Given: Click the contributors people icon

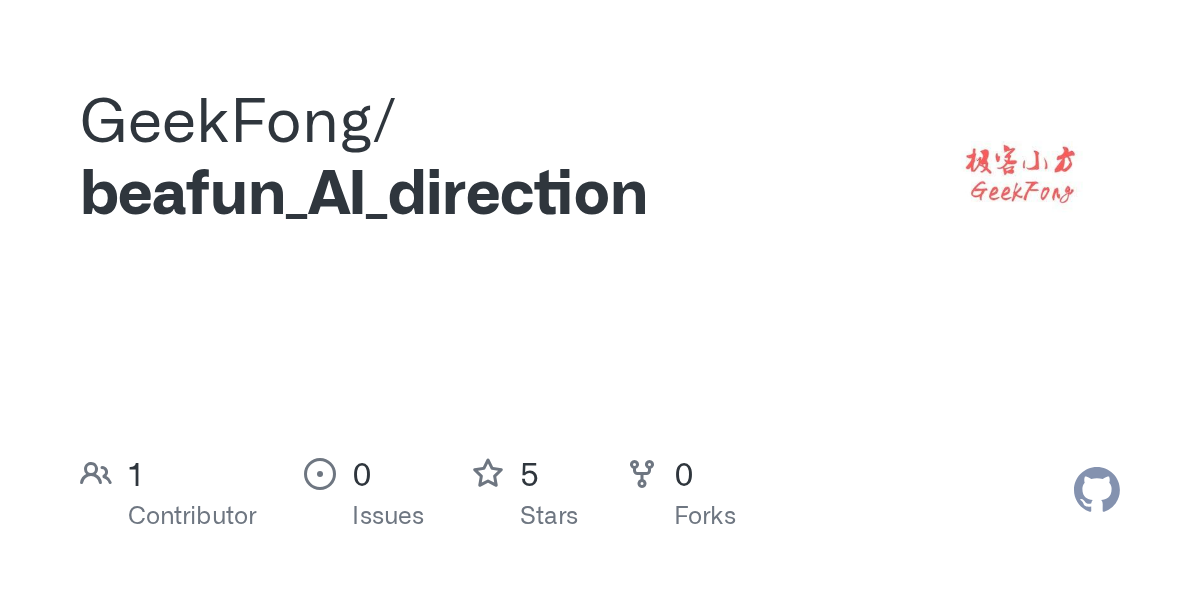Looking at the screenshot, I should coord(96,474).
